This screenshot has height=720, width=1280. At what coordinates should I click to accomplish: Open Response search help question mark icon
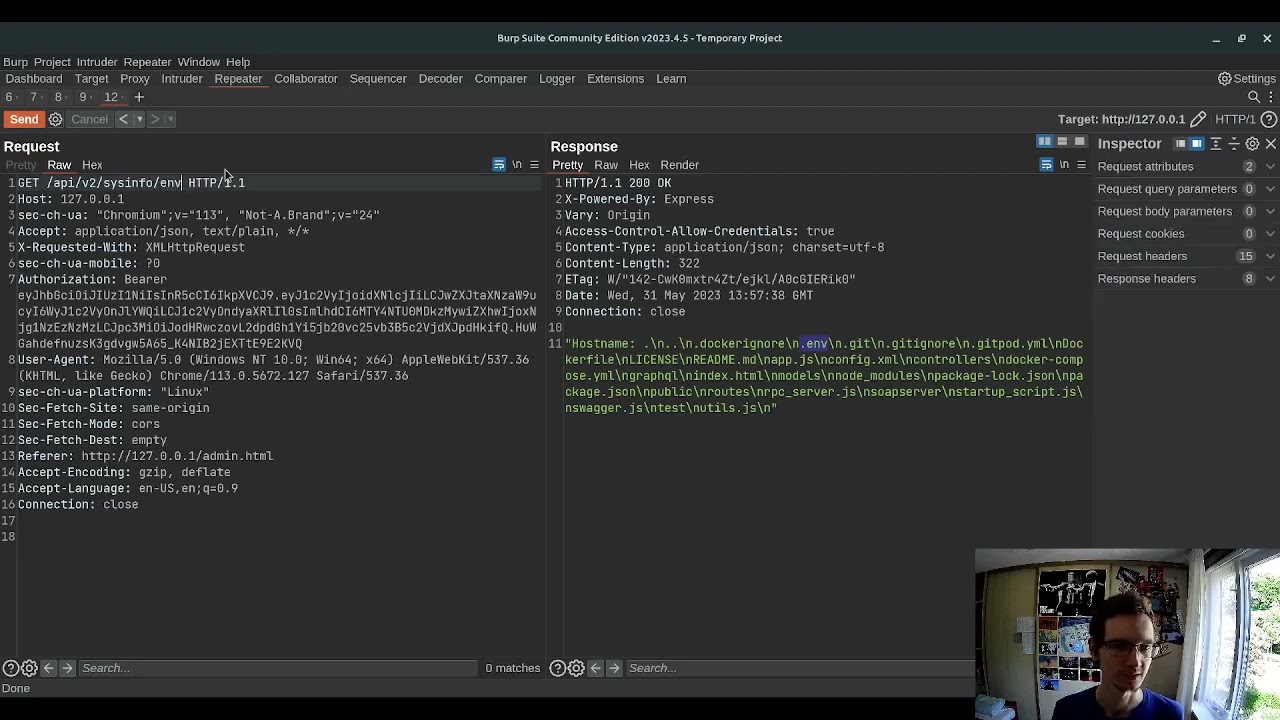(x=558, y=668)
